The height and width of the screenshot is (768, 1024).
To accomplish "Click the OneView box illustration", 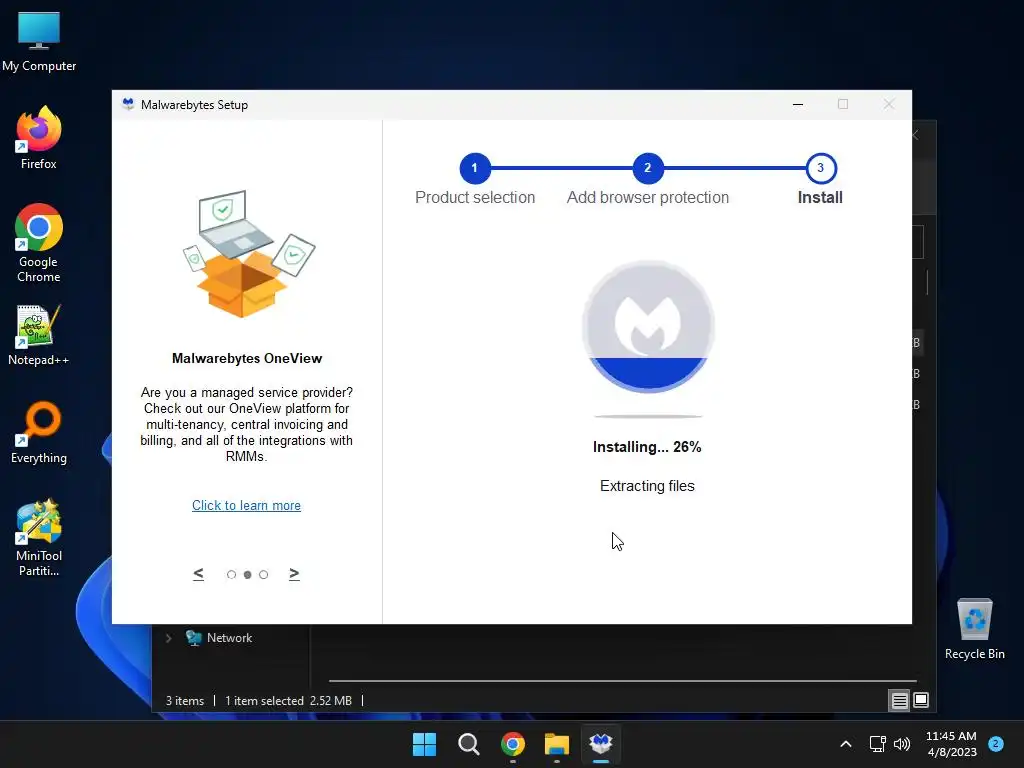I will pyautogui.click(x=248, y=253).
